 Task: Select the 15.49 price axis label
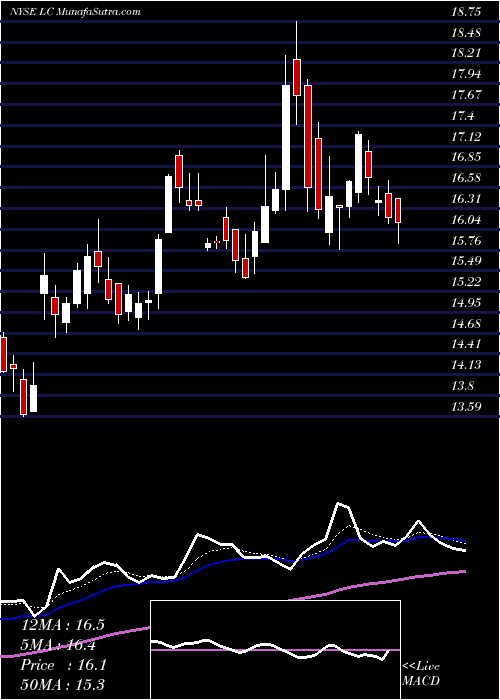pyautogui.click(x=466, y=261)
